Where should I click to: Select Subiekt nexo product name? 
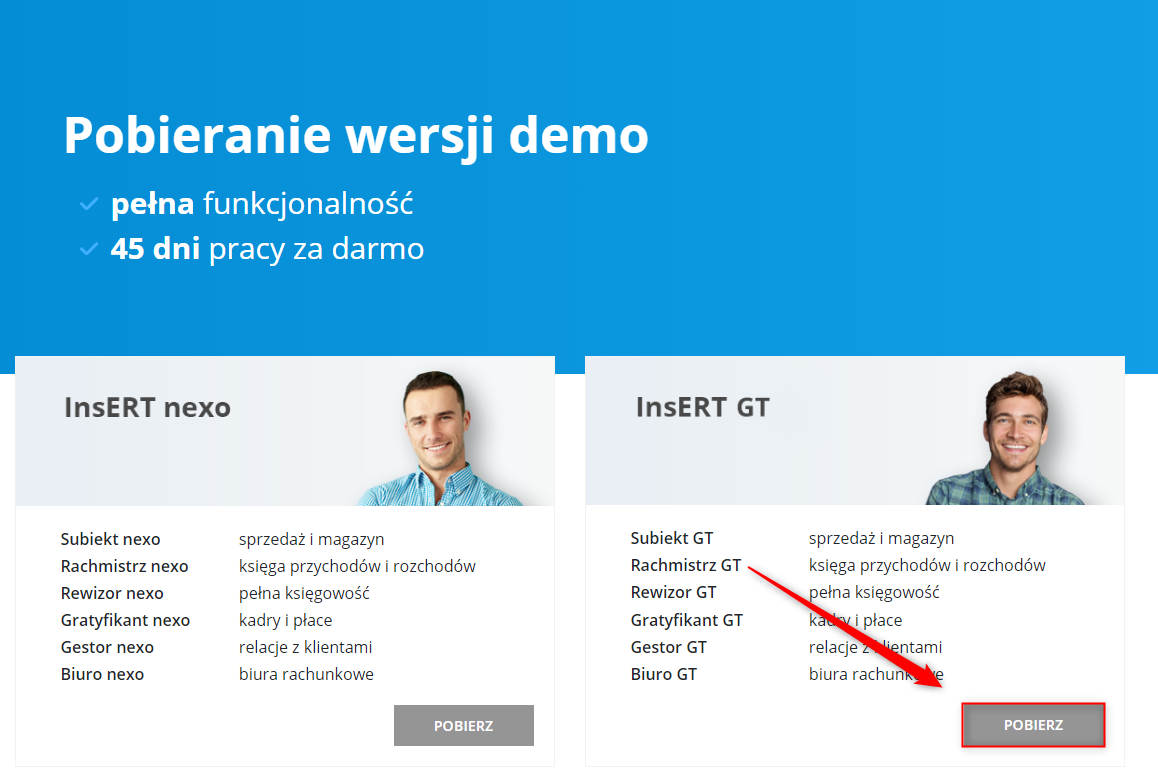[x=111, y=539]
